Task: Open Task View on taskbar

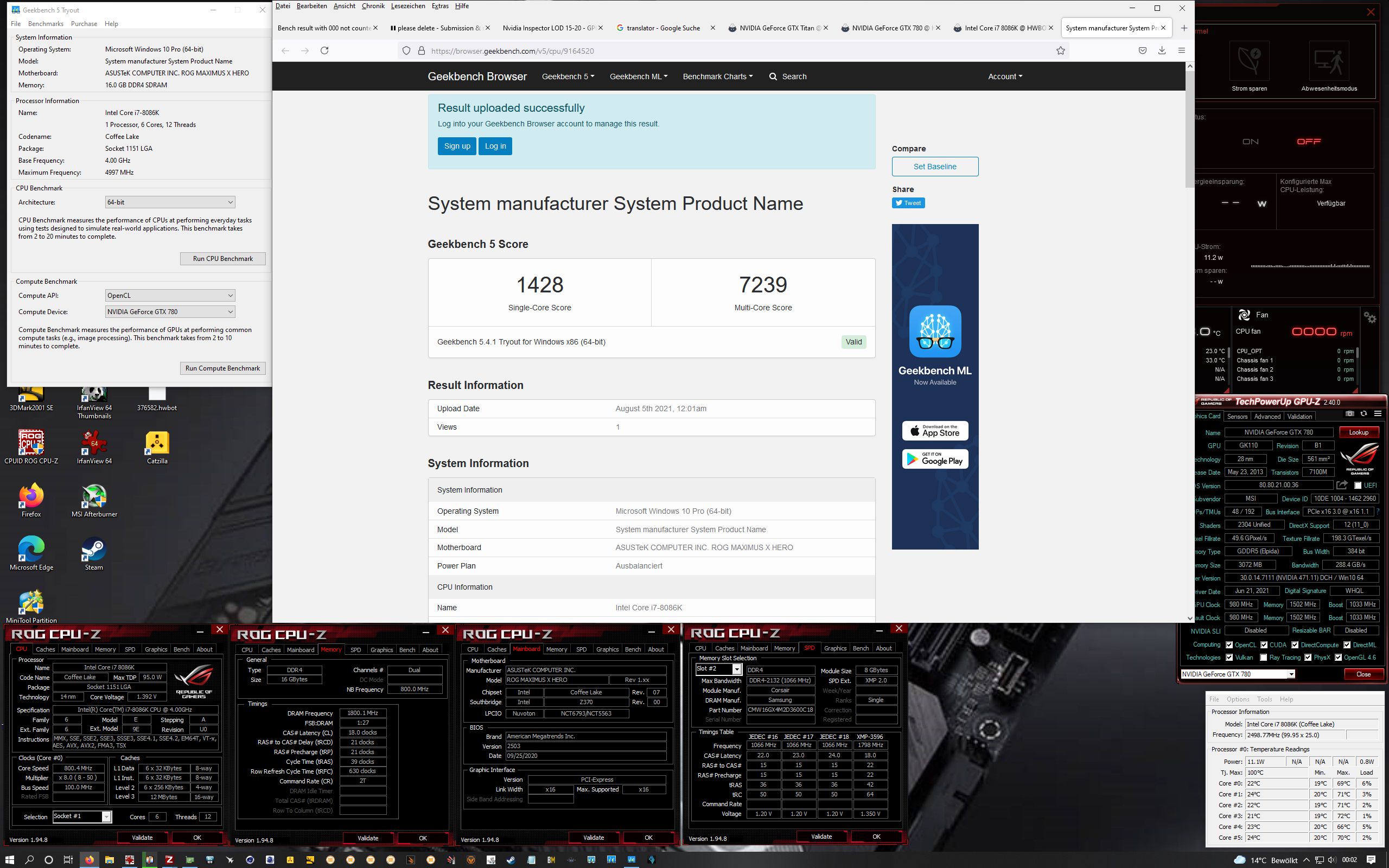Action: [x=68, y=859]
